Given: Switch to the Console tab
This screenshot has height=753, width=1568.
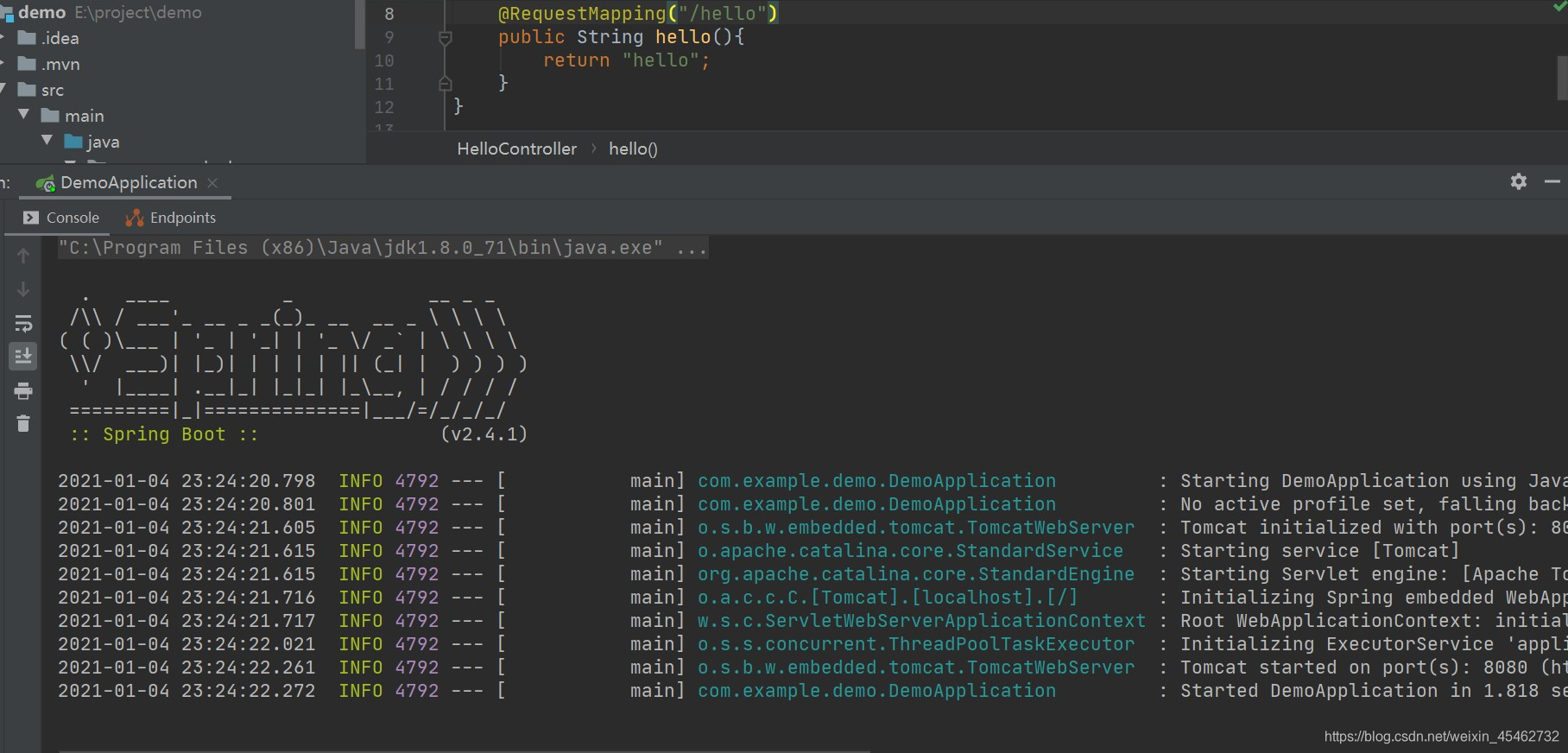Looking at the screenshot, I should coord(61,218).
